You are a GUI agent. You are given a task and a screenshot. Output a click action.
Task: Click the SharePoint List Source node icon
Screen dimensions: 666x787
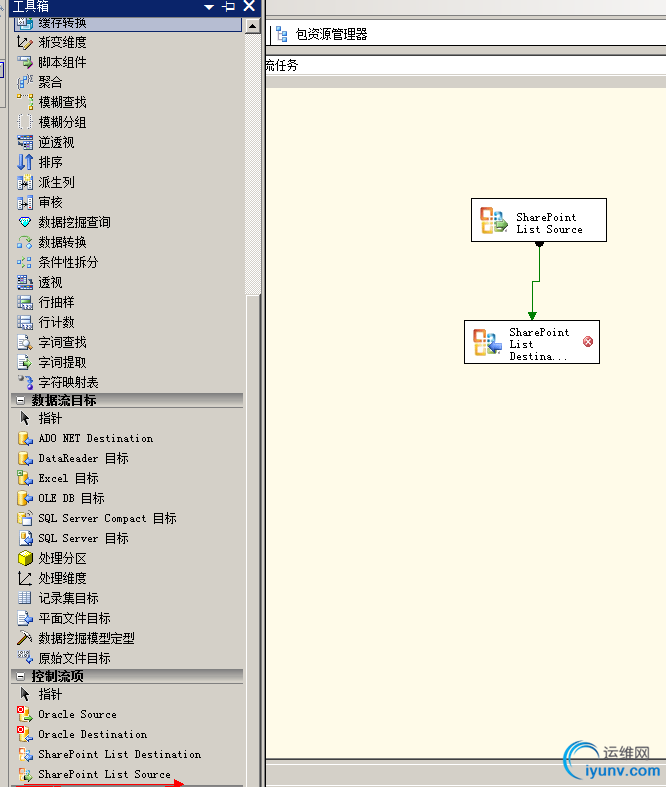493,220
